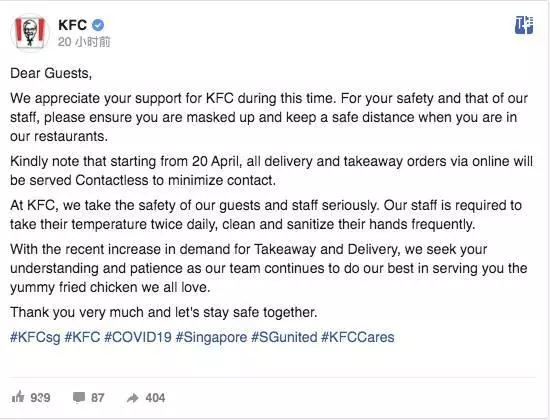Click the blue icon in post's top-right corner

(x=524, y=25)
